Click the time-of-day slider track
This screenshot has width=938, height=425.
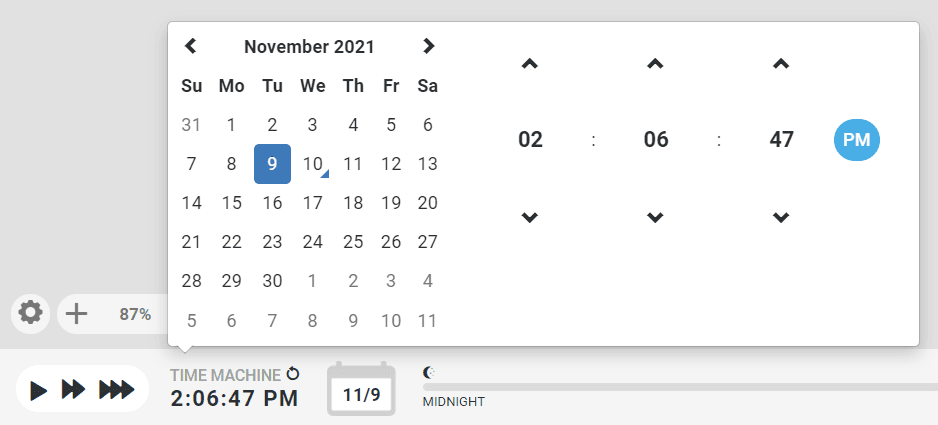(680, 387)
